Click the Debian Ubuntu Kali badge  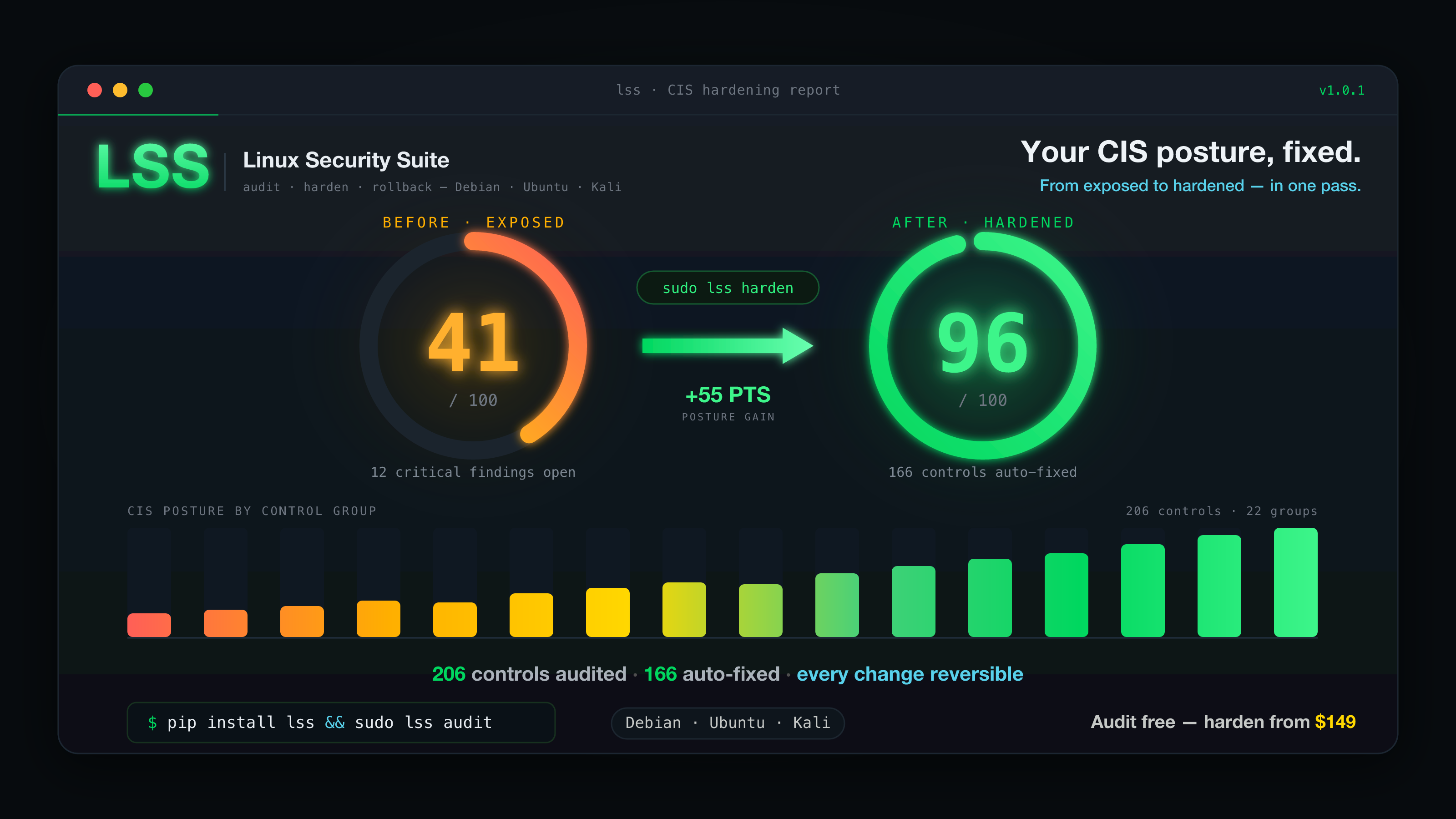point(728,723)
